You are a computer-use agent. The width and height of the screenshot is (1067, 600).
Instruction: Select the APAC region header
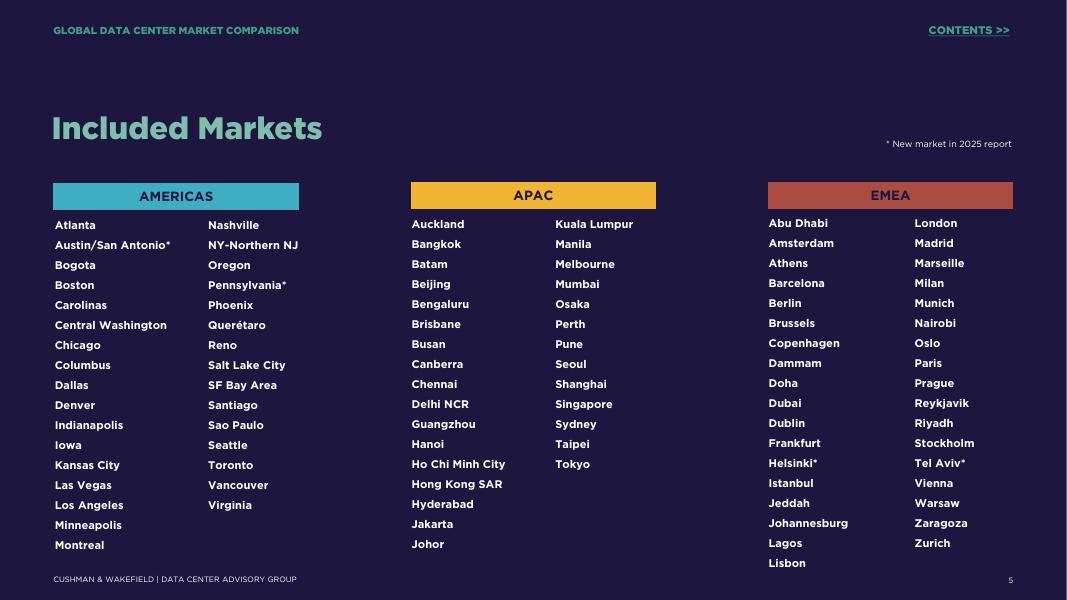[x=533, y=195]
